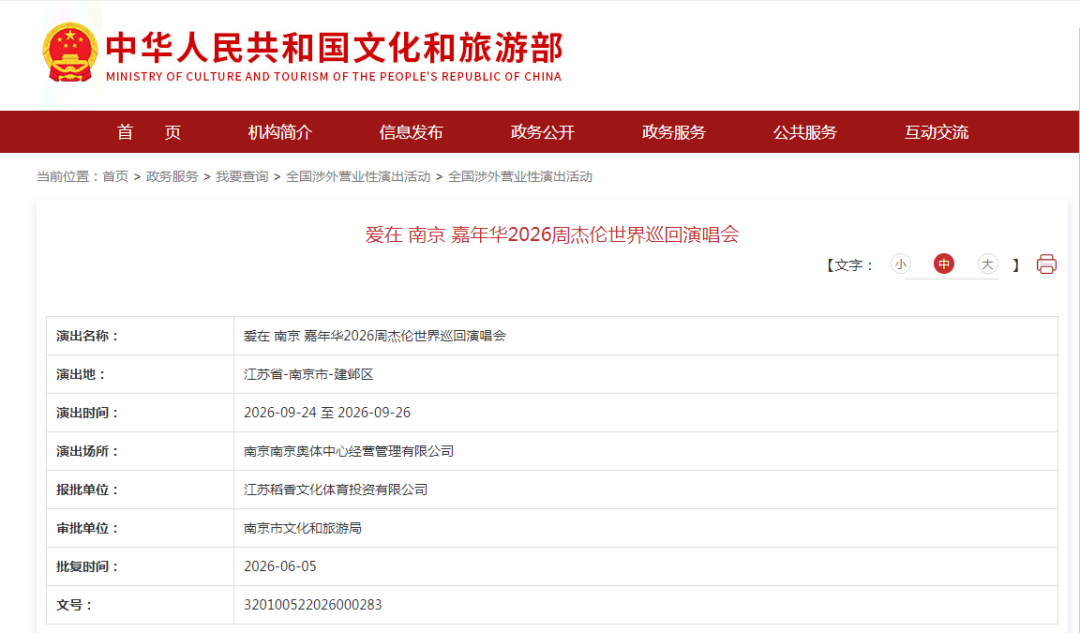The width and height of the screenshot is (1080, 633).
Task: Go to 政务服务 in breadcrumb
Action: coord(172,177)
